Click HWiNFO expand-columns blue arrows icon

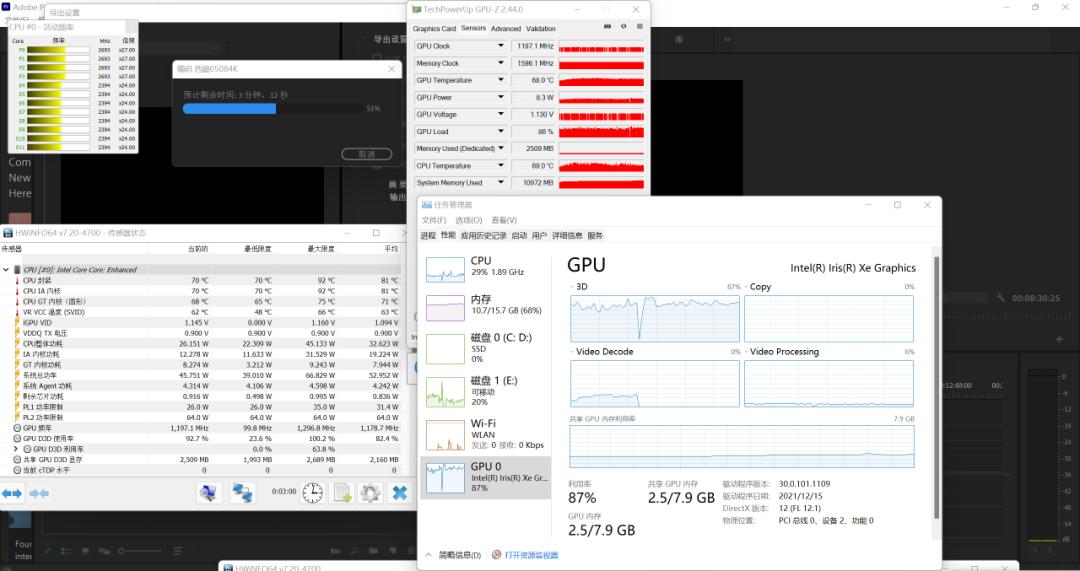(x=12, y=493)
